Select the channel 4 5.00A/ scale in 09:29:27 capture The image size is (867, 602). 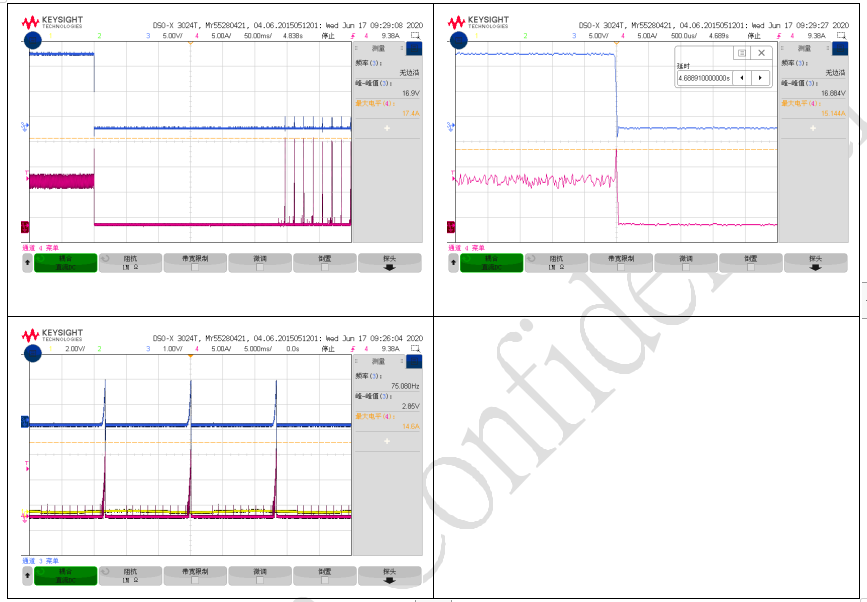point(647,36)
